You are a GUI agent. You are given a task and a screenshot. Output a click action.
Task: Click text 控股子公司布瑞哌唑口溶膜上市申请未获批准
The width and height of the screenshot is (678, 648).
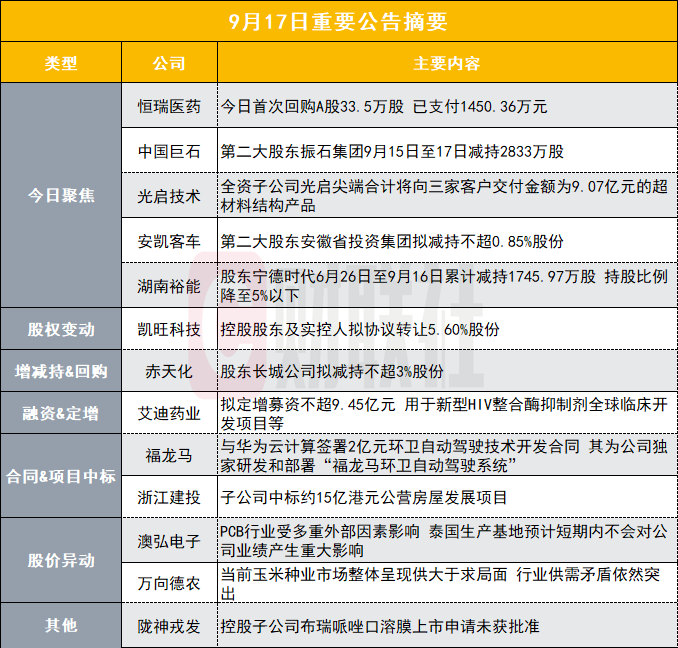(380, 626)
